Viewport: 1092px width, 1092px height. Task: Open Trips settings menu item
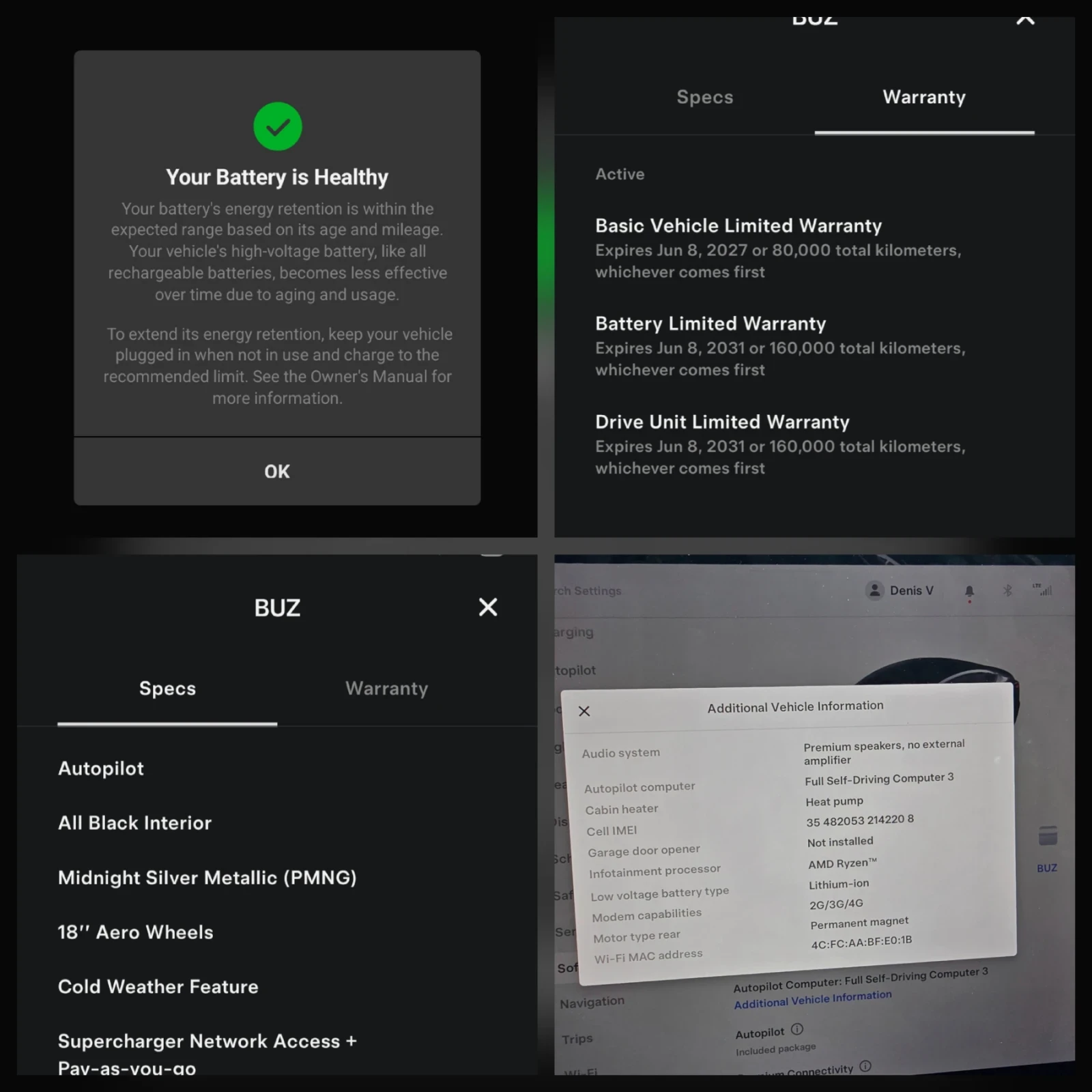click(577, 1039)
